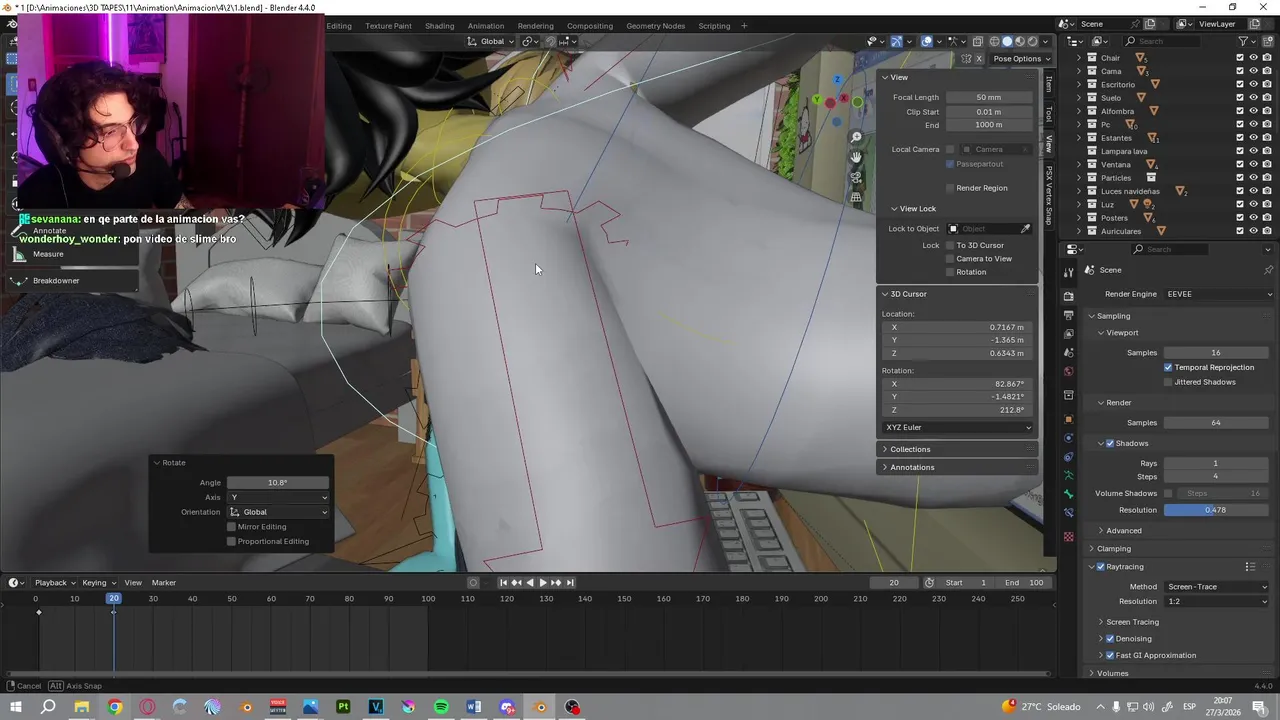1280x720 pixels.
Task: Click the auto keying record button
Action: (473, 583)
